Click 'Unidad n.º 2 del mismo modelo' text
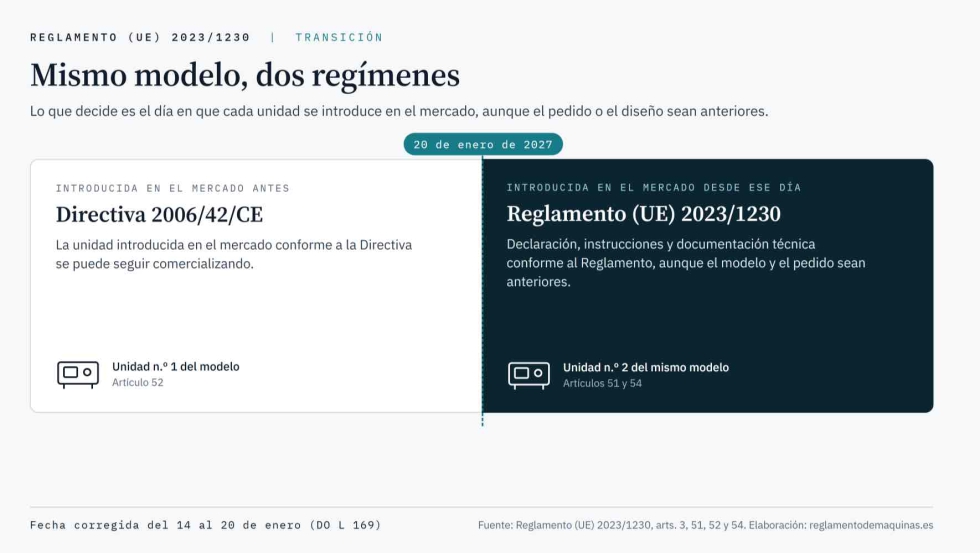The height and width of the screenshot is (553, 980). pyautogui.click(x=646, y=367)
